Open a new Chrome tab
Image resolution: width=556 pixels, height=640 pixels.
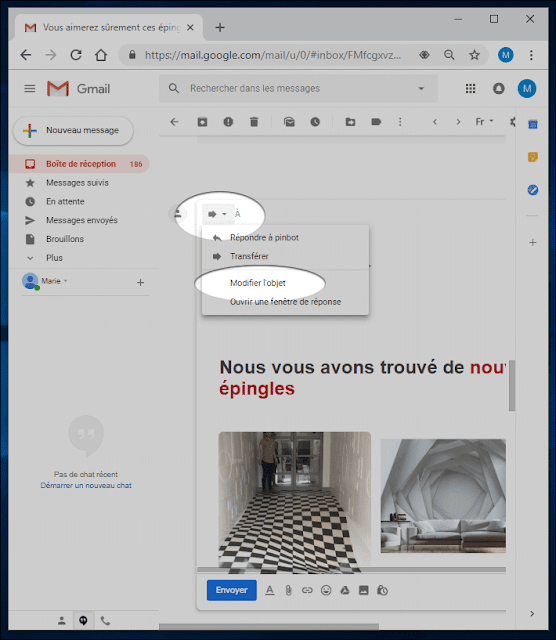(220, 27)
